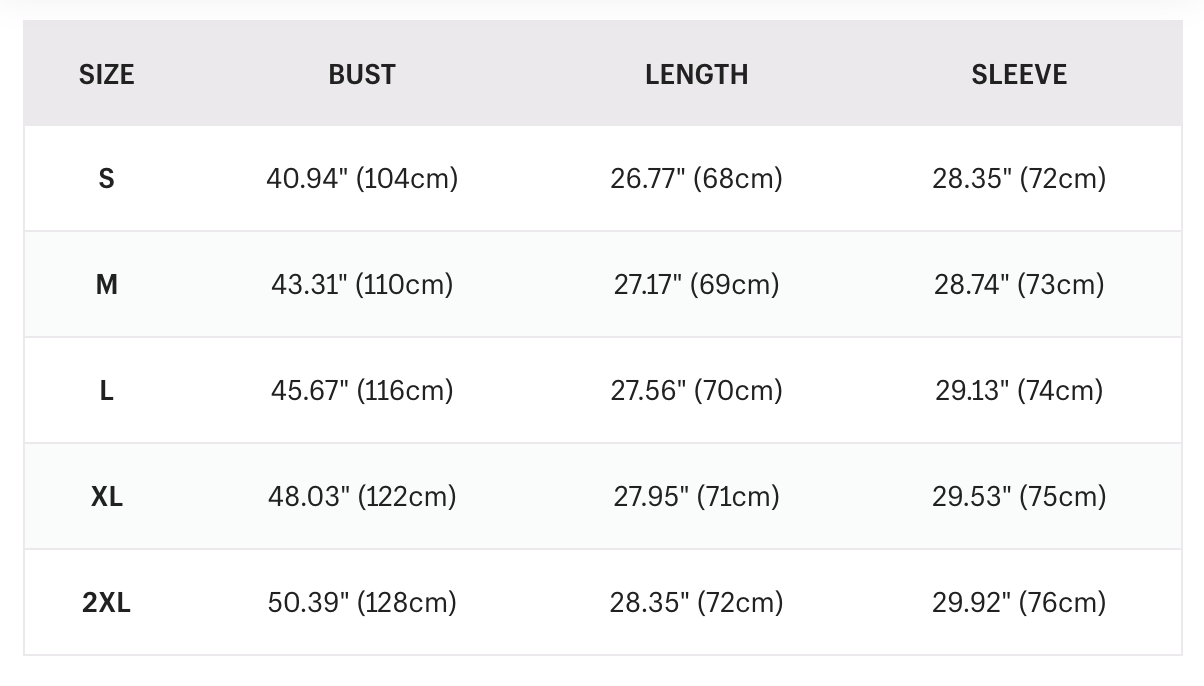
Task: Click sleeve value 28.74" (73cm)
Action: (1019, 285)
